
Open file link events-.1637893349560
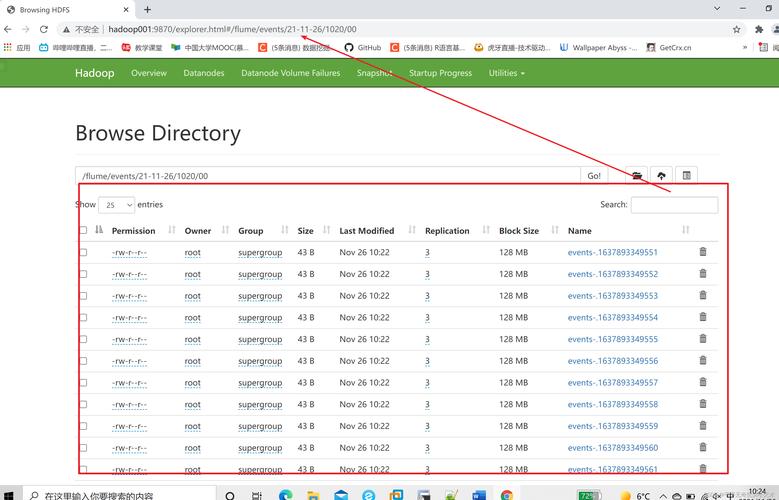613,448
